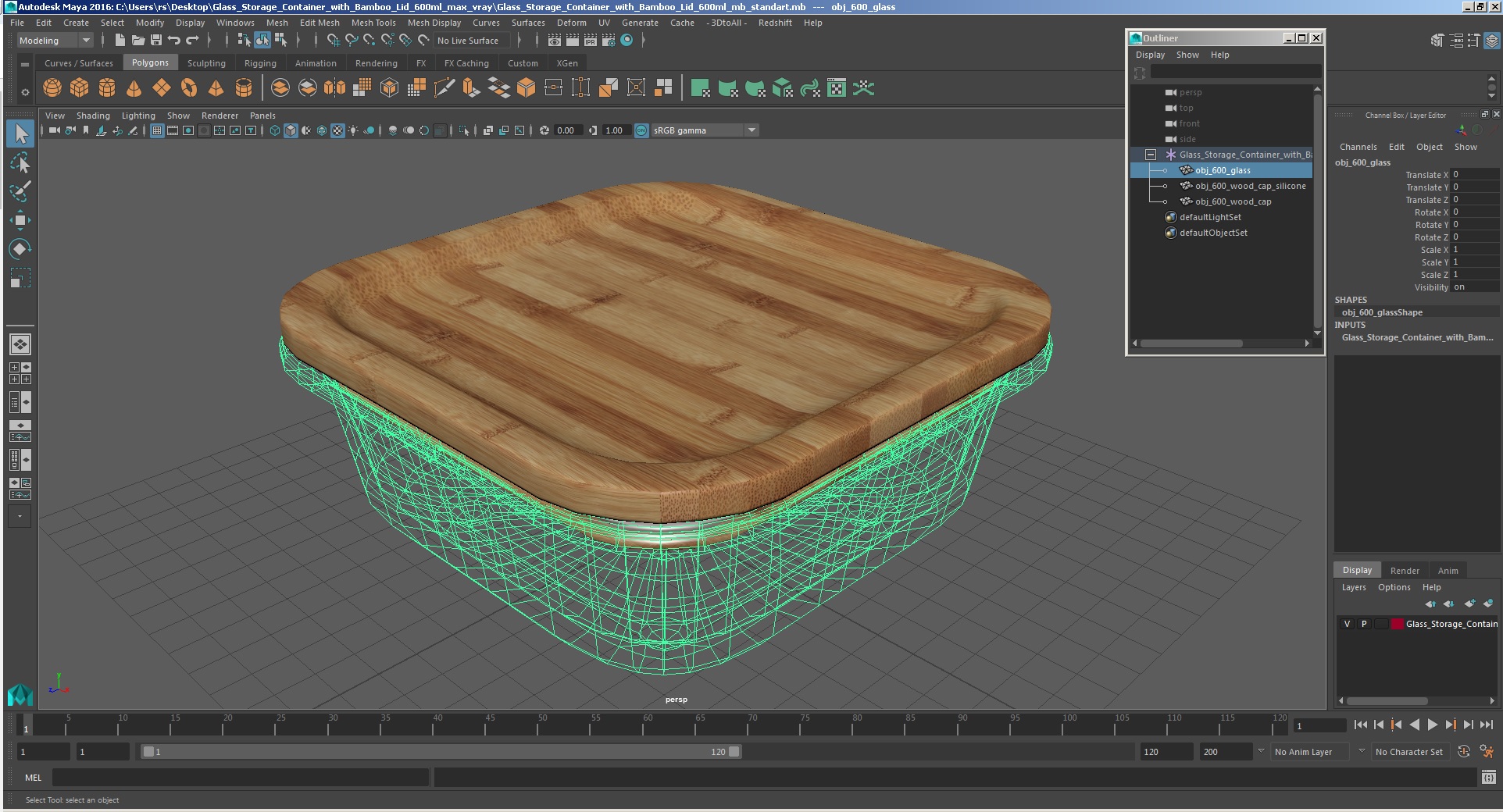Toggle use all lights in viewport
1503x812 pixels.
click(353, 130)
